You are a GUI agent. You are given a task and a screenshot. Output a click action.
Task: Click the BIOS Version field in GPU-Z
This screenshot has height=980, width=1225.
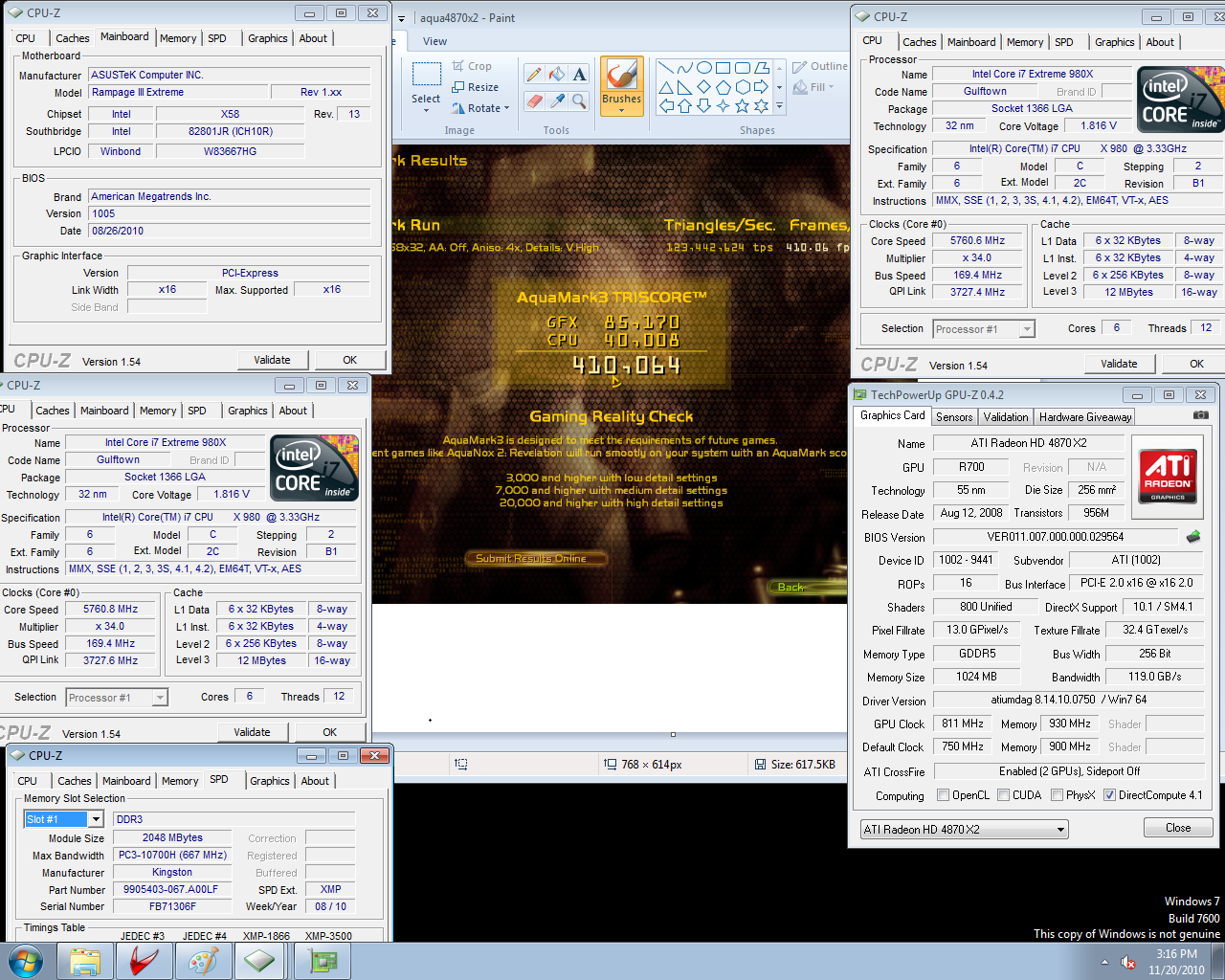pos(1055,537)
